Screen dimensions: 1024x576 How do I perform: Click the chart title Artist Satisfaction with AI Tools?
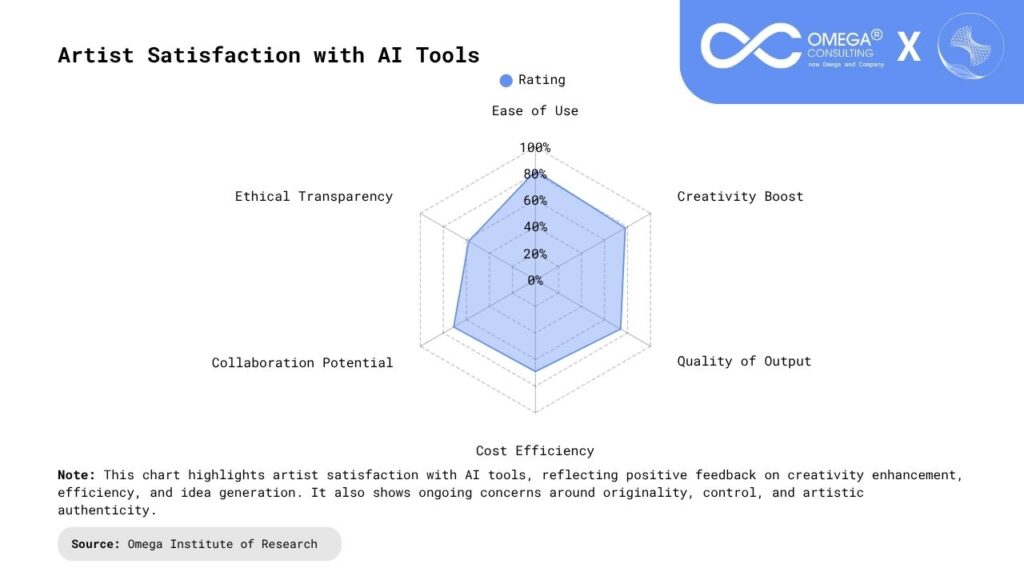tap(269, 56)
